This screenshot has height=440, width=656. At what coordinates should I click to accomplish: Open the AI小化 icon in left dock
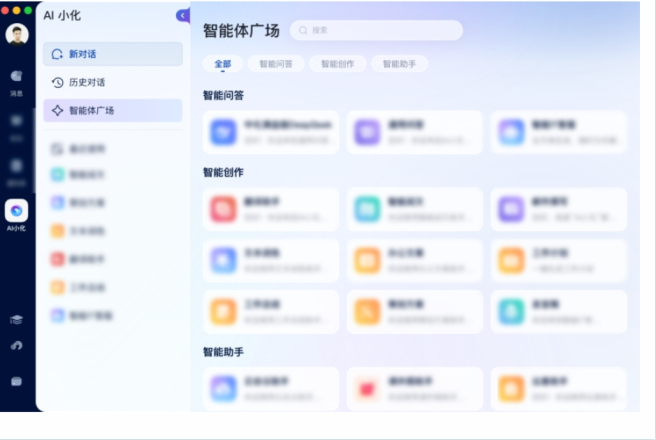17,212
